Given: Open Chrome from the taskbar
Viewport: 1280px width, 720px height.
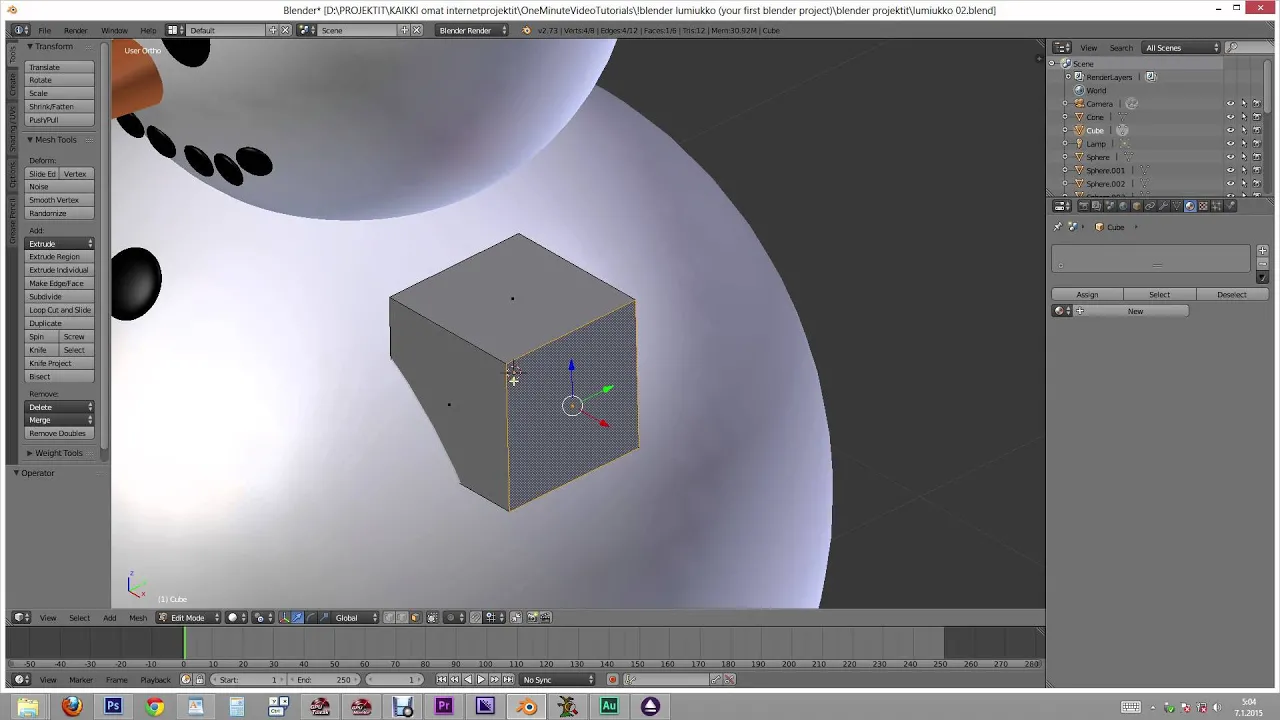Looking at the screenshot, I should [x=154, y=707].
